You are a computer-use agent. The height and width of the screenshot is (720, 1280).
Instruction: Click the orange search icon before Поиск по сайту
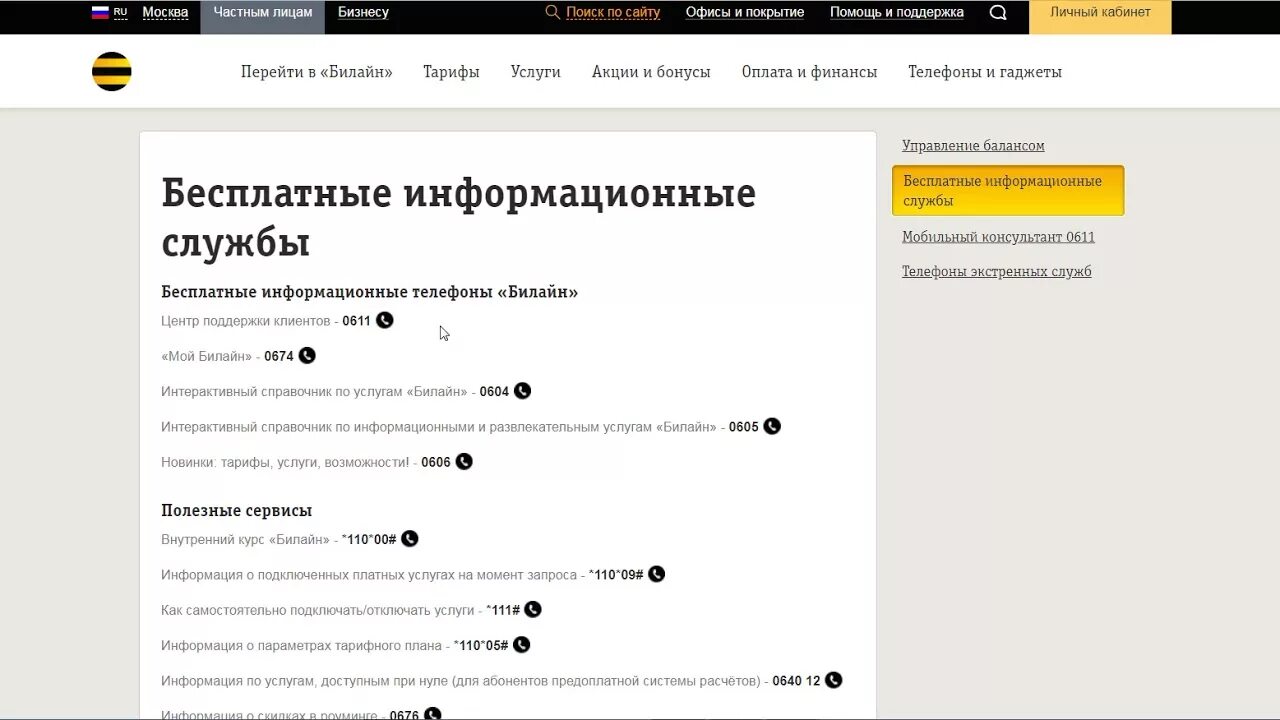[x=552, y=12]
